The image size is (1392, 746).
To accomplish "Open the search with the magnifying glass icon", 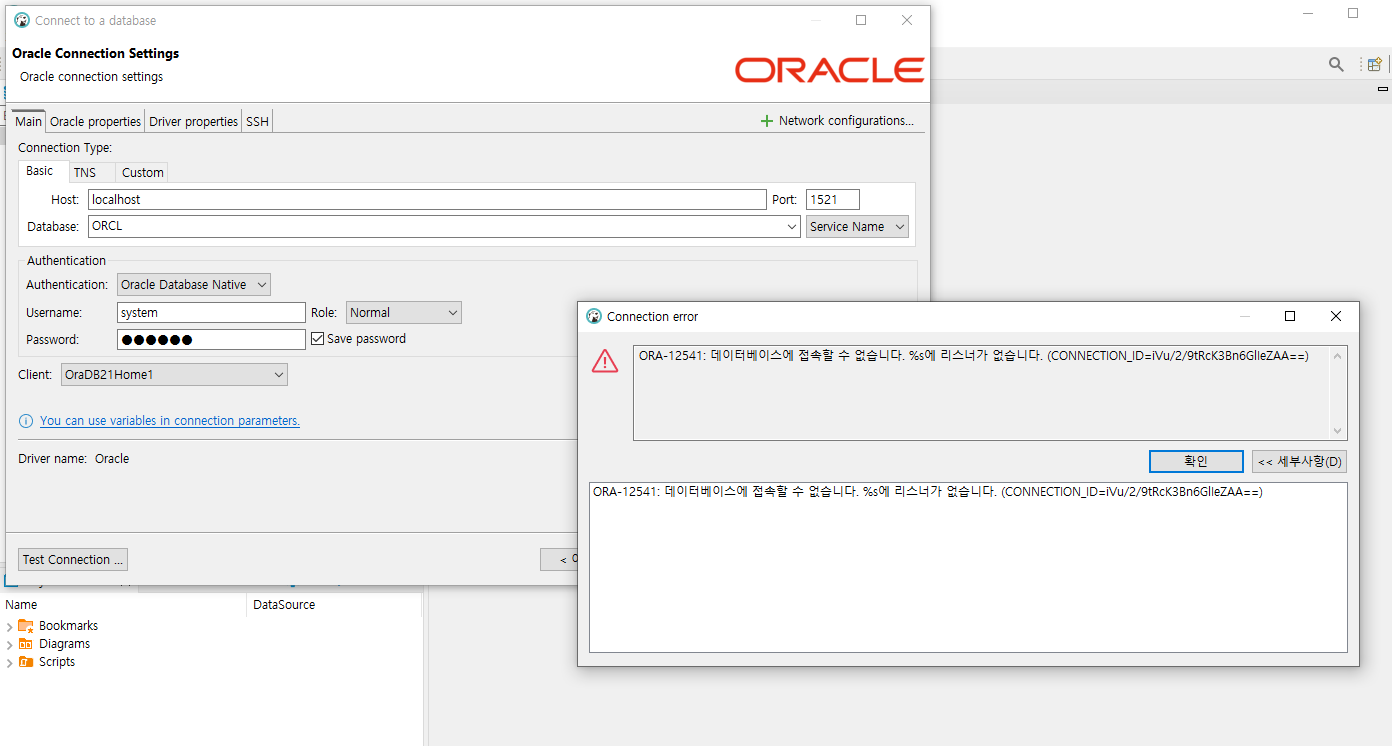I will click(1336, 64).
